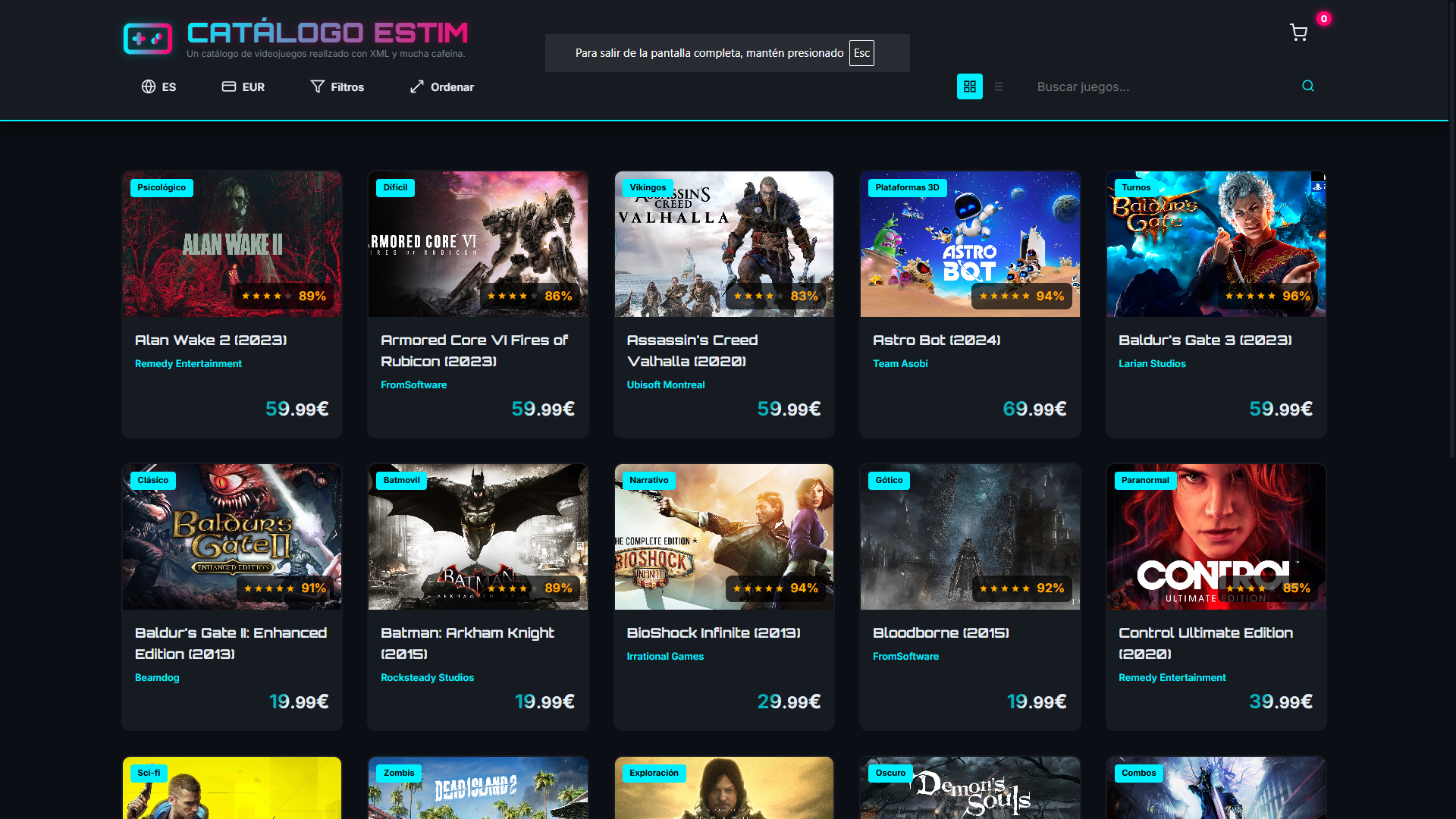1456x819 pixels.
Task: Open the Baldur's Gate II cover image
Action: [x=232, y=537]
